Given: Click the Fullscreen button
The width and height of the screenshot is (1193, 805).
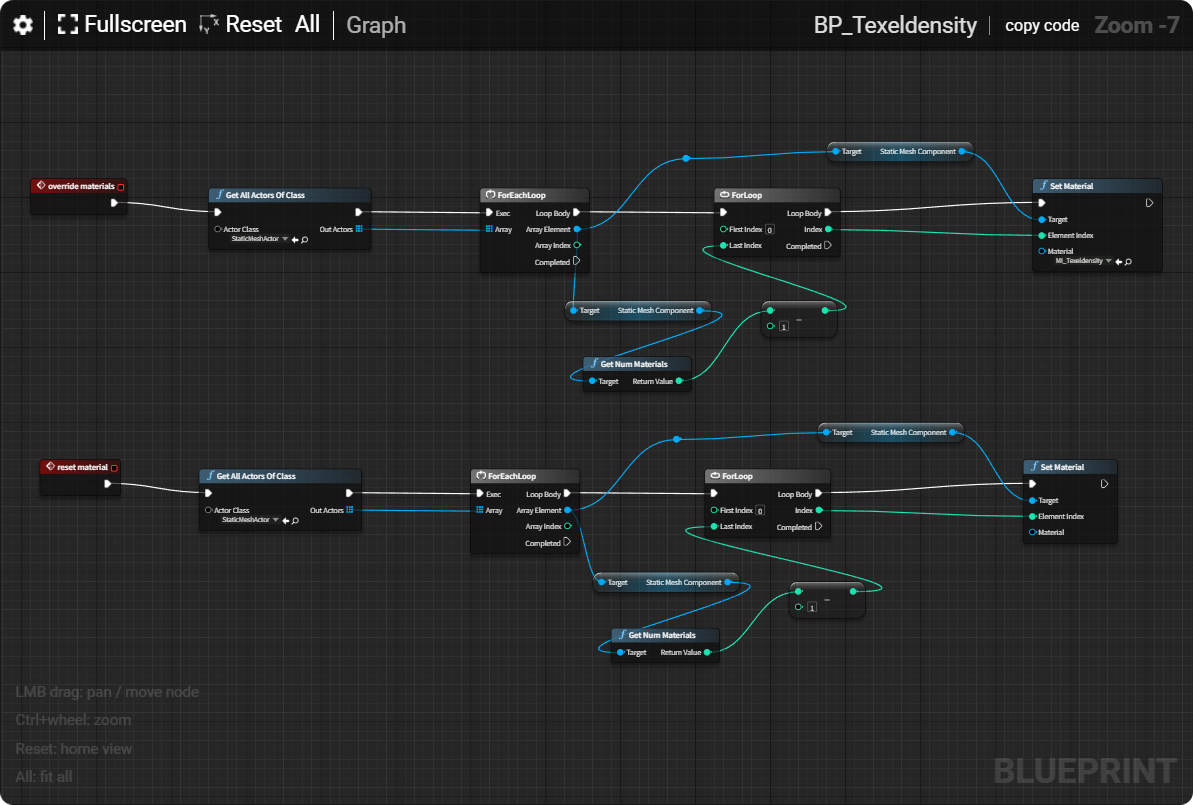Looking at the screenshot, I should point(122,24).
